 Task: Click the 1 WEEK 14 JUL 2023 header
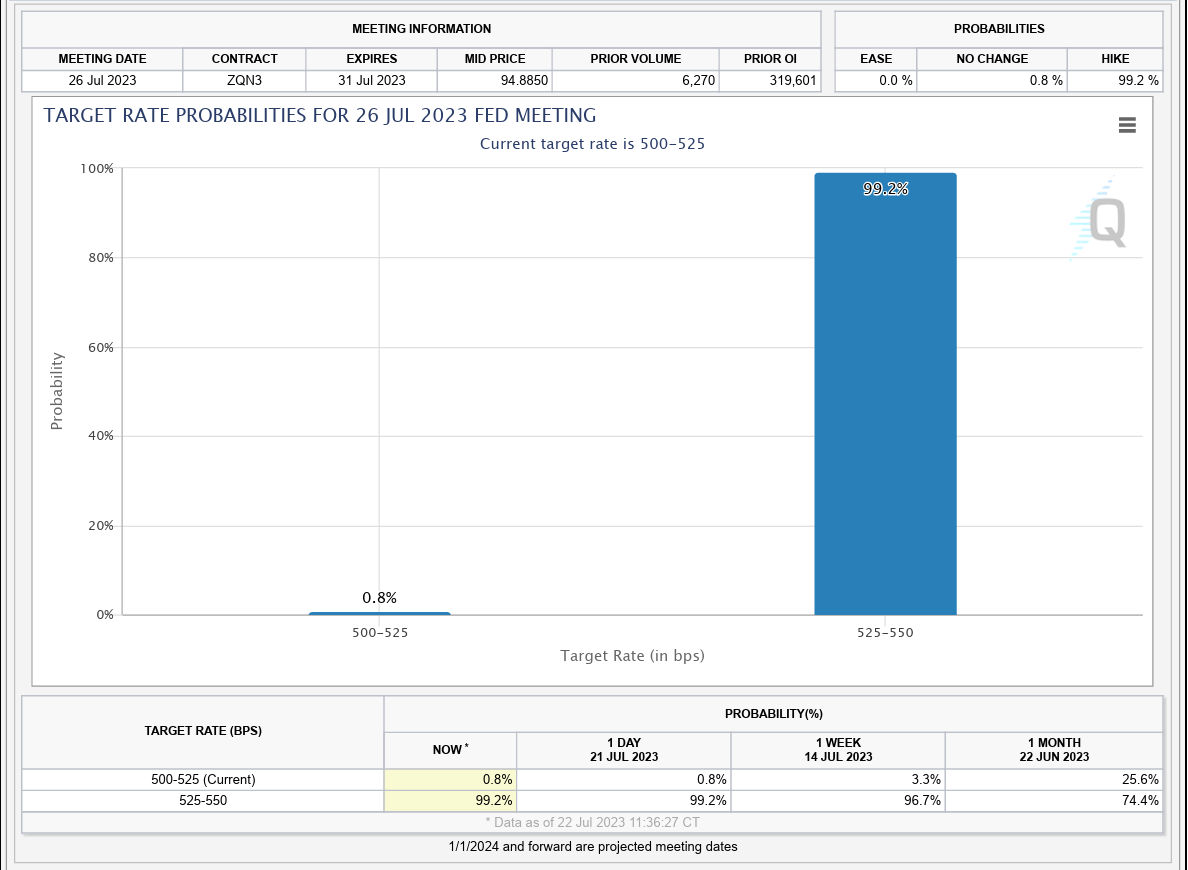click(838, 749)
